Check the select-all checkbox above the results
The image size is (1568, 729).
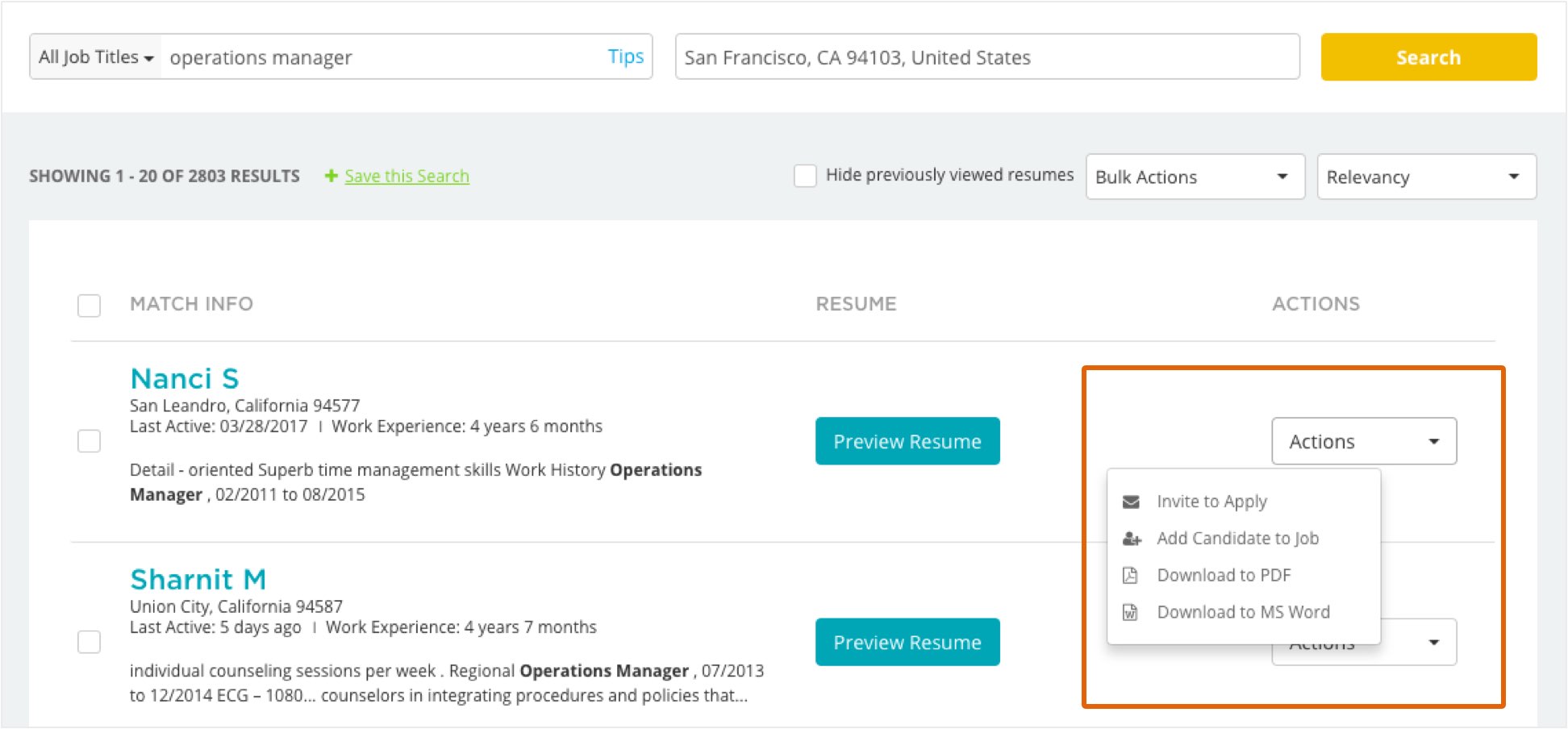(x=89, y=306)
